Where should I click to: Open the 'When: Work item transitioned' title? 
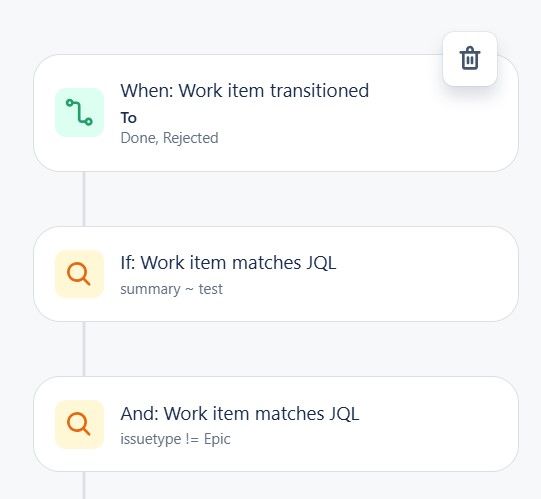(x=245, y=91)
